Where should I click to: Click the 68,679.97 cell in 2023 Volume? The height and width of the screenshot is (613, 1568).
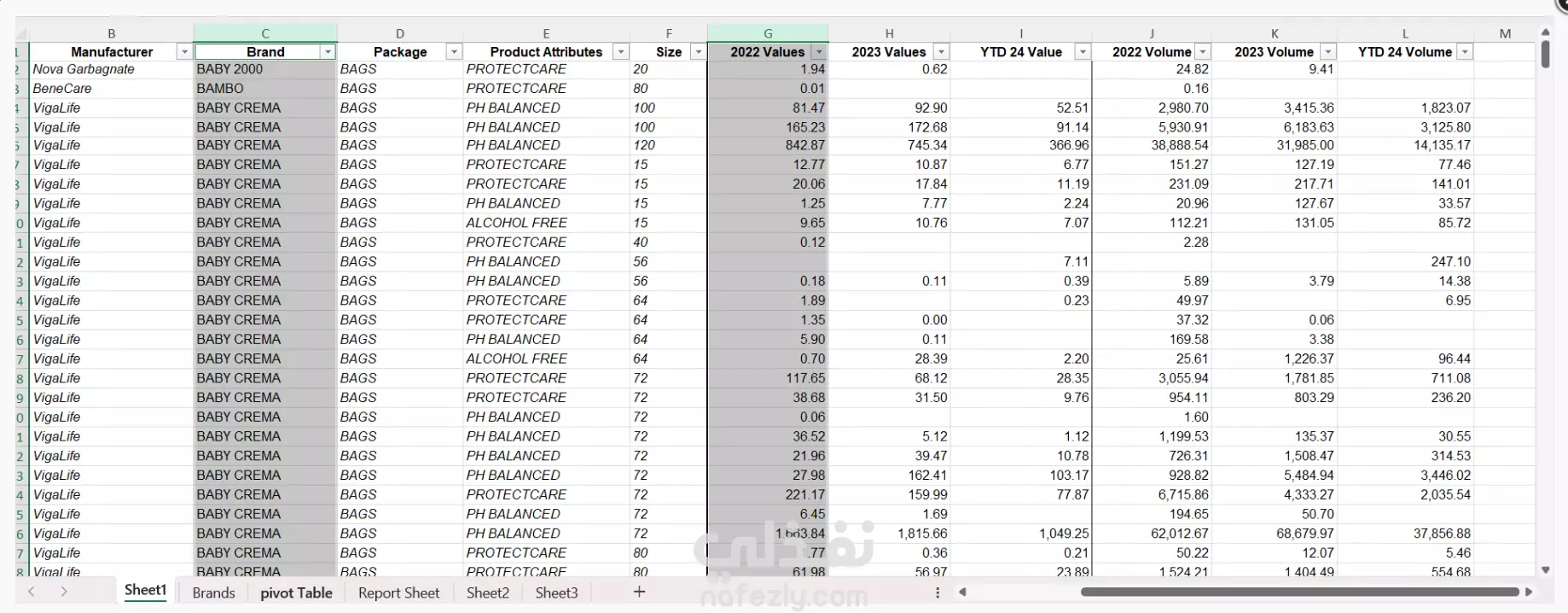point(1275,534)
